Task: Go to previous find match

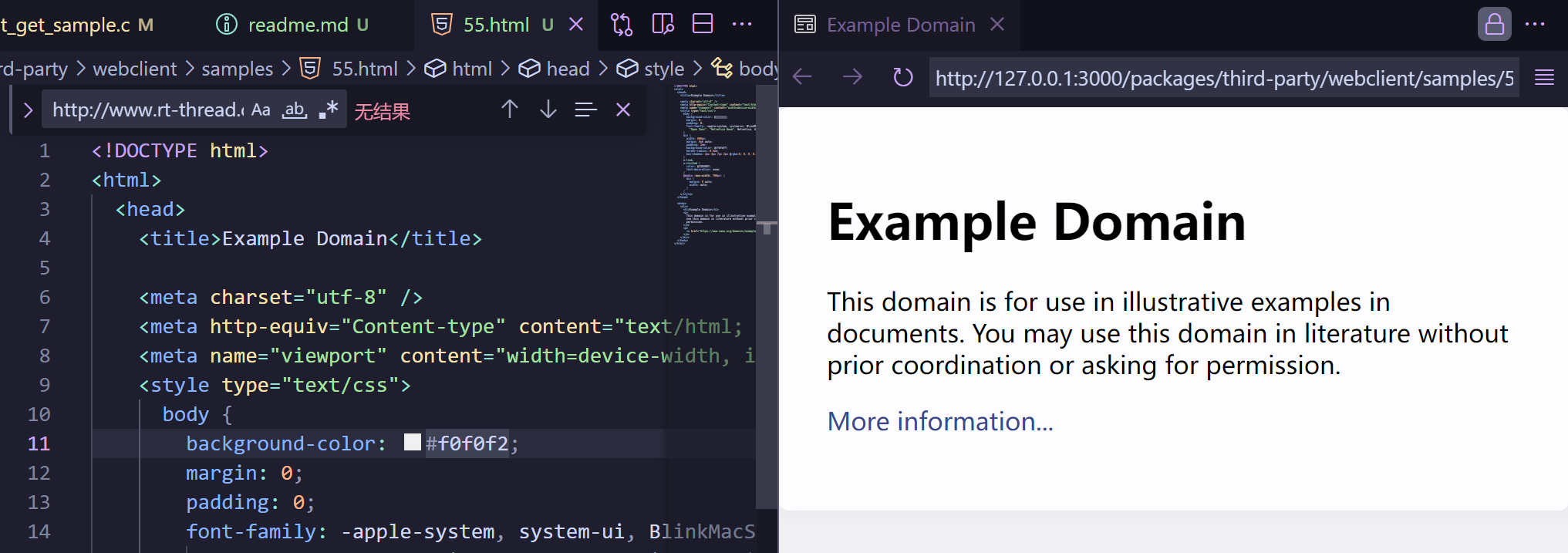Action: pyautogui.click(x=509, y=110)
